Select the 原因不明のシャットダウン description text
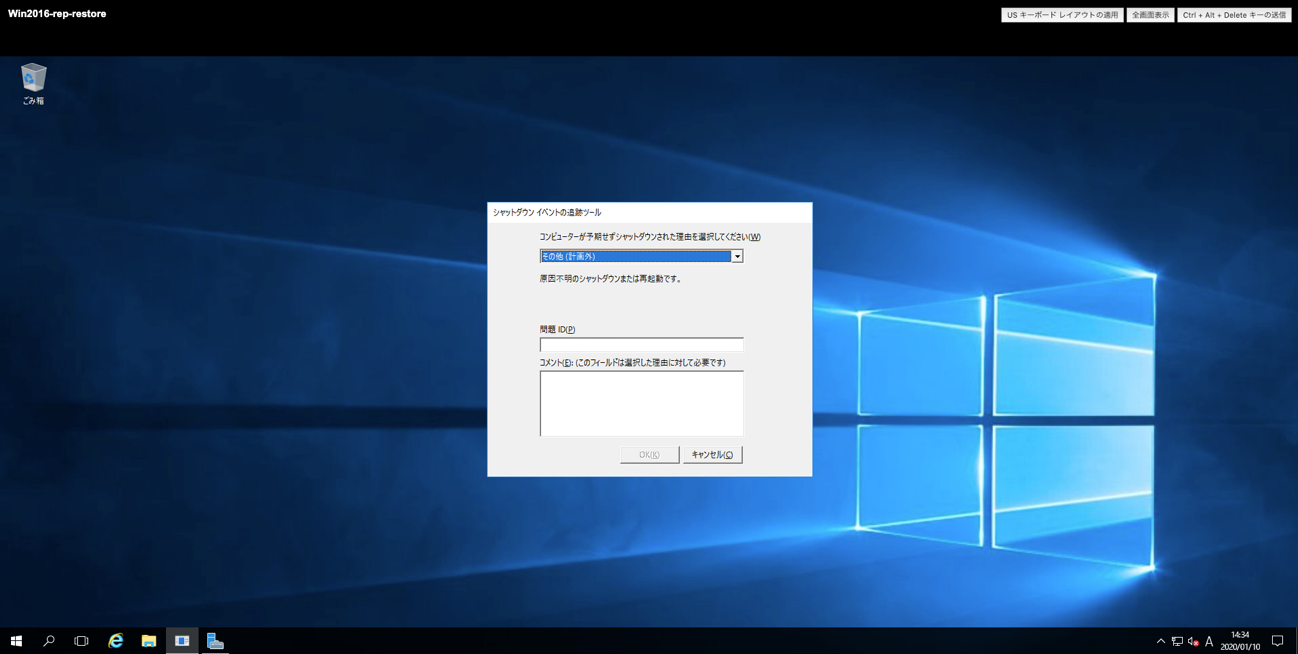 click(611, 279)
